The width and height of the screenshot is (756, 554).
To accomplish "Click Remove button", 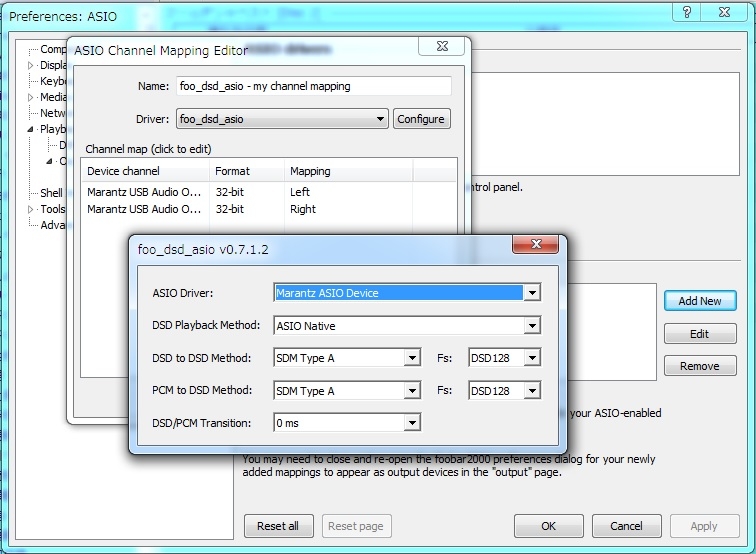I will 700,366.
